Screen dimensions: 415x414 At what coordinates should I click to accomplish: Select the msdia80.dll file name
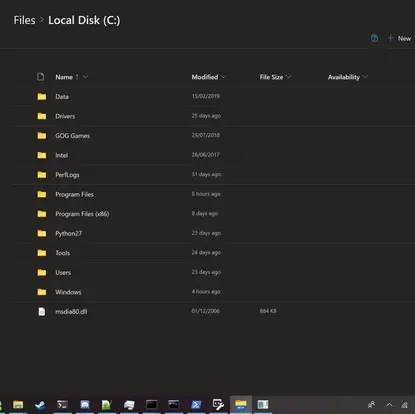(71, 312)
